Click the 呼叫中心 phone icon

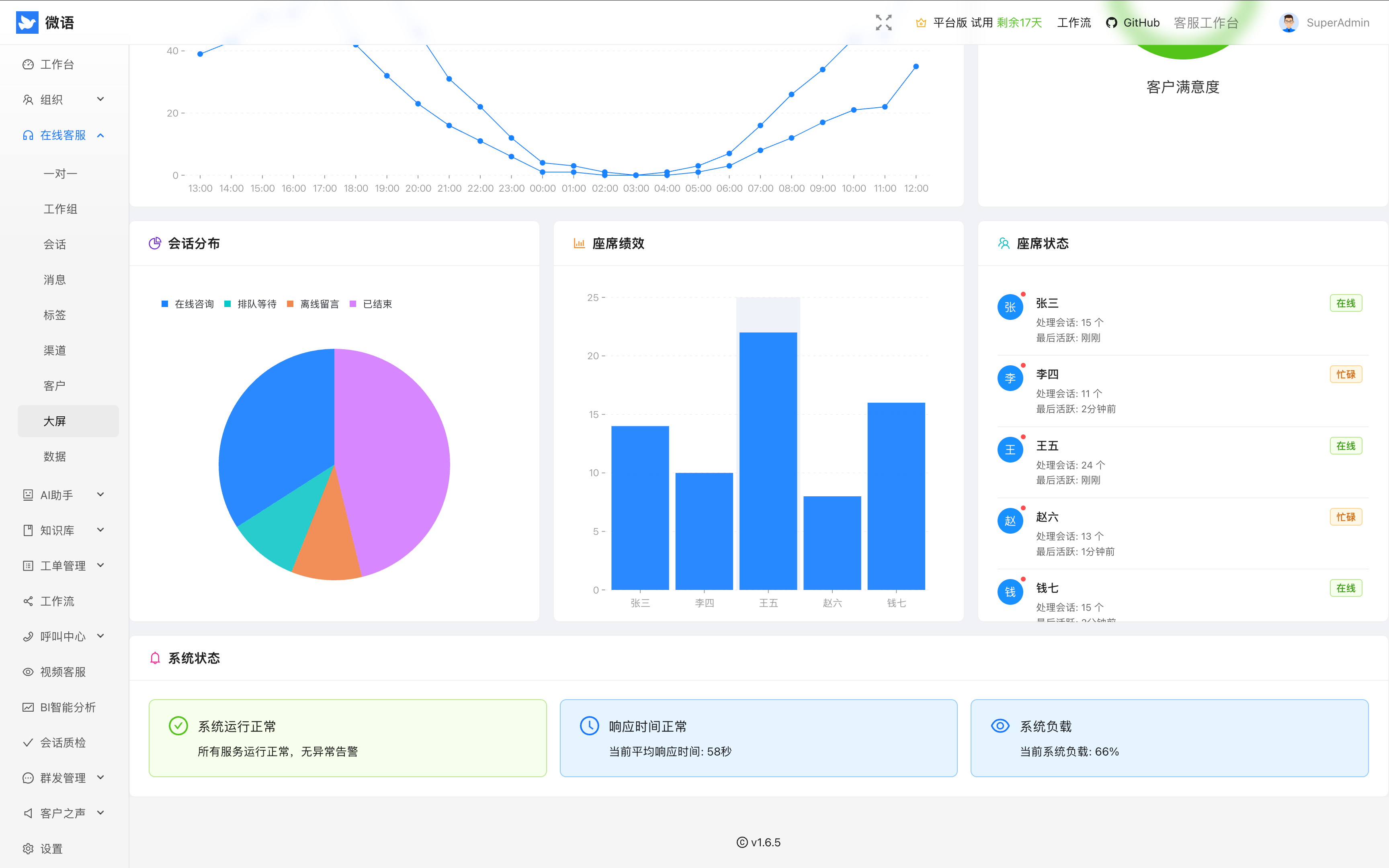coord(28,637)
